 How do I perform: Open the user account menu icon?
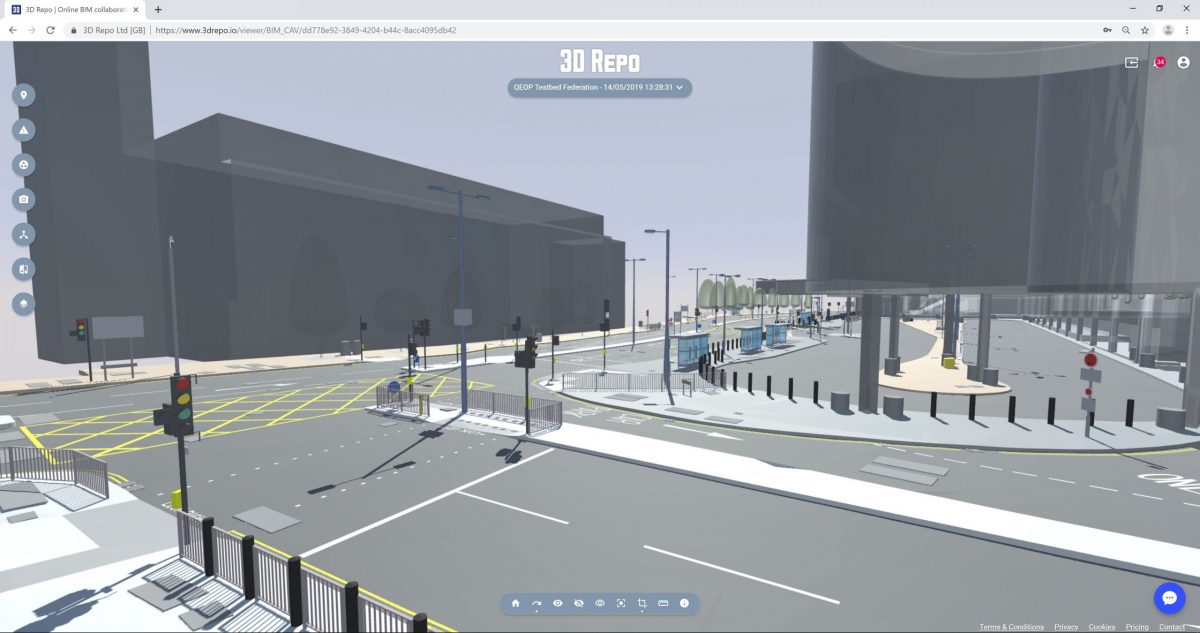click(1184, 62)
